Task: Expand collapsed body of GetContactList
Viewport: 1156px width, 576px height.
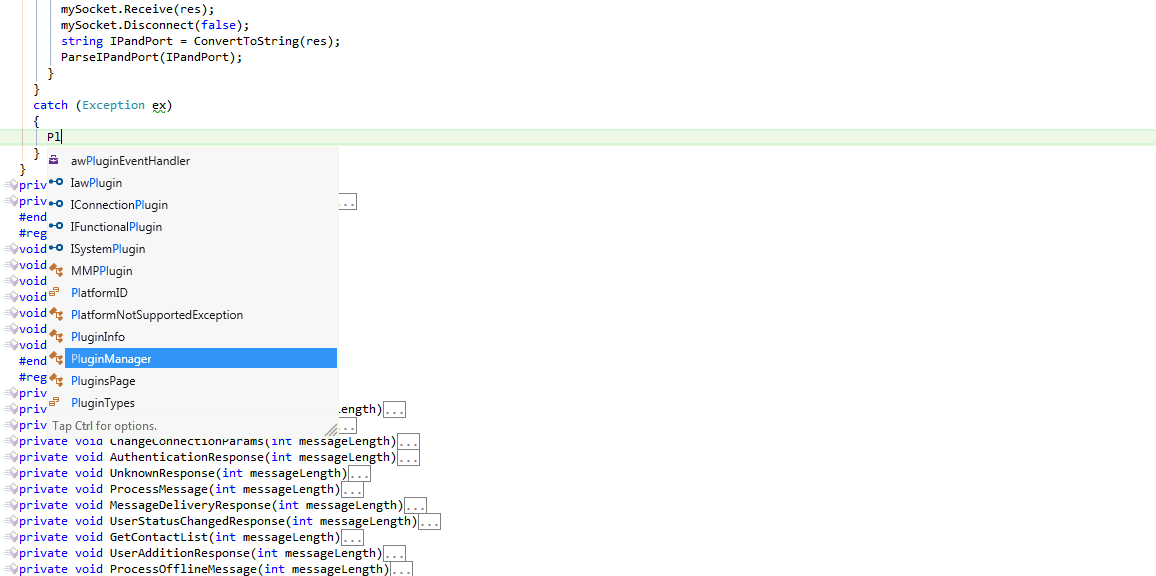Action: 352,538
